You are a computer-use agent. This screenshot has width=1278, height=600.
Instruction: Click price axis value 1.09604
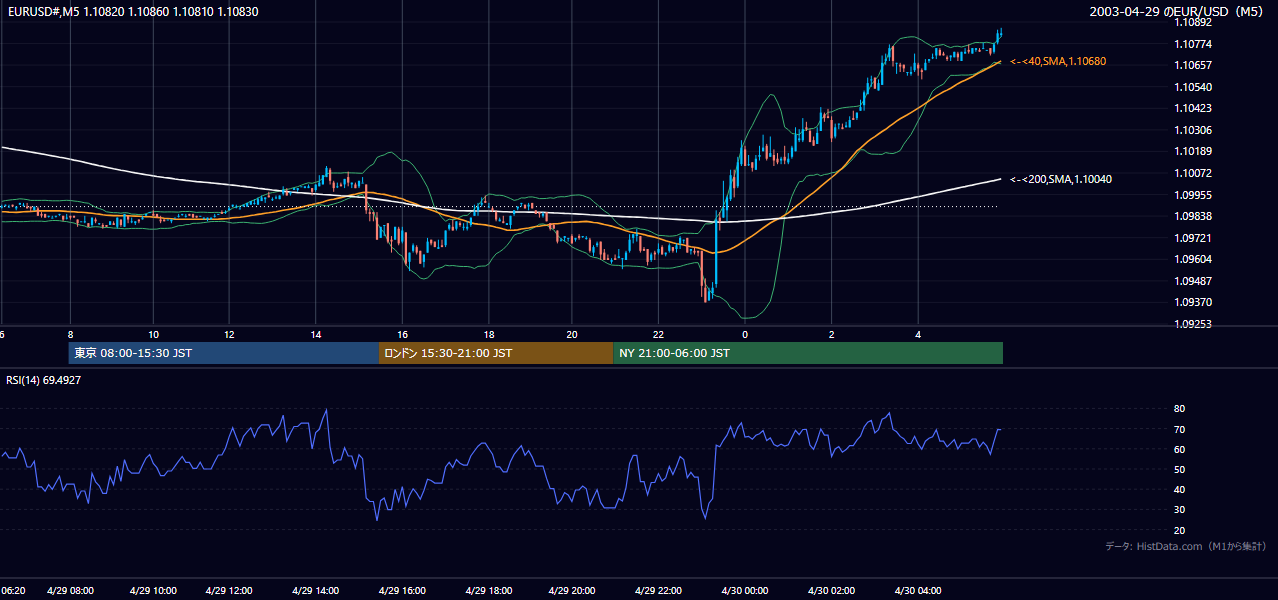click(1192, 259)
